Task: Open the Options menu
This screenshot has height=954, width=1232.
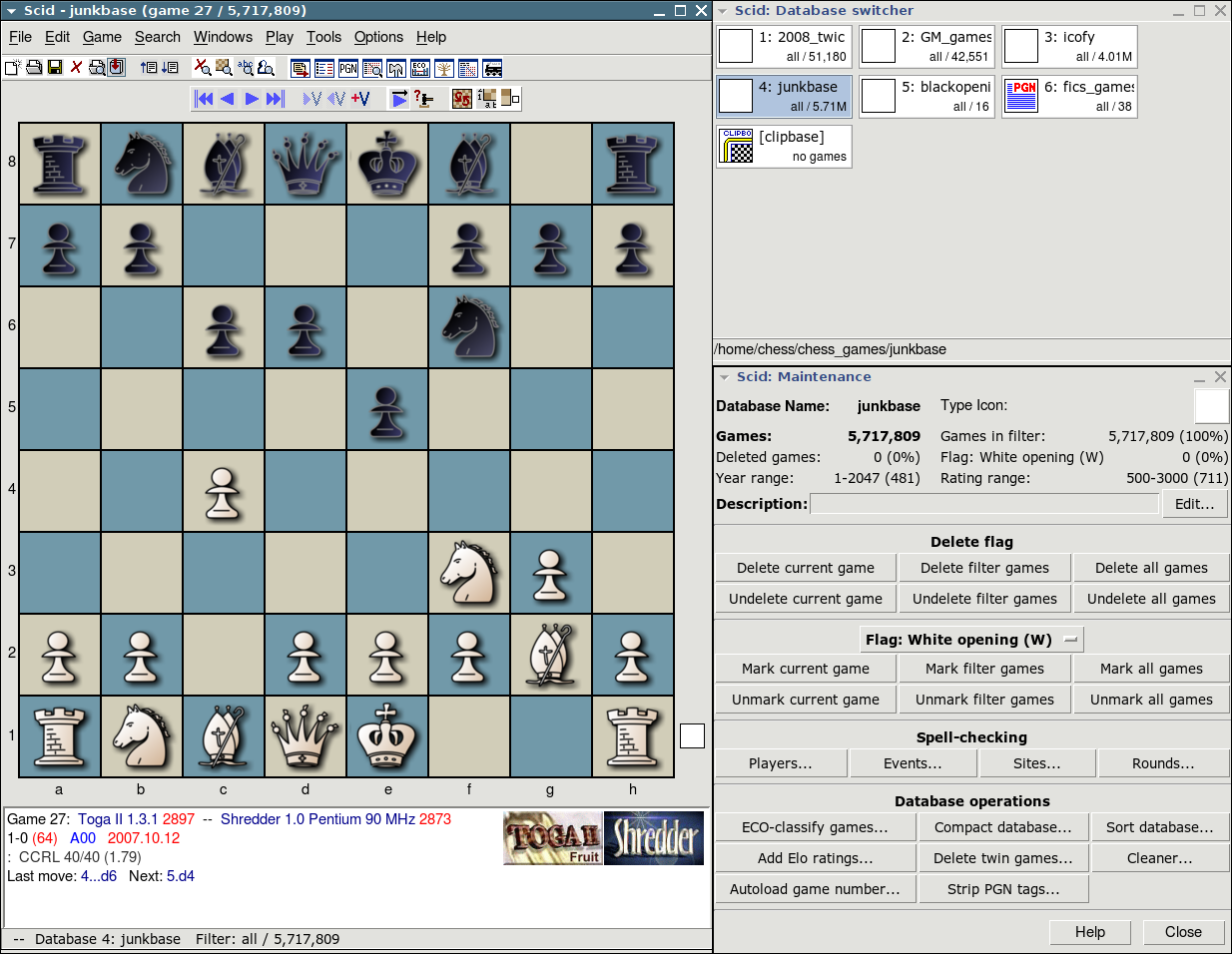Action: pos(378,37)
